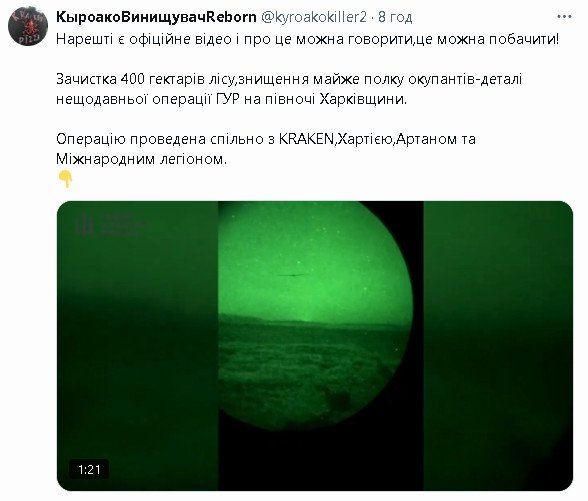Click the 'Міжнародним легіоном' text

pyautogui.click(x=141, y=159)
